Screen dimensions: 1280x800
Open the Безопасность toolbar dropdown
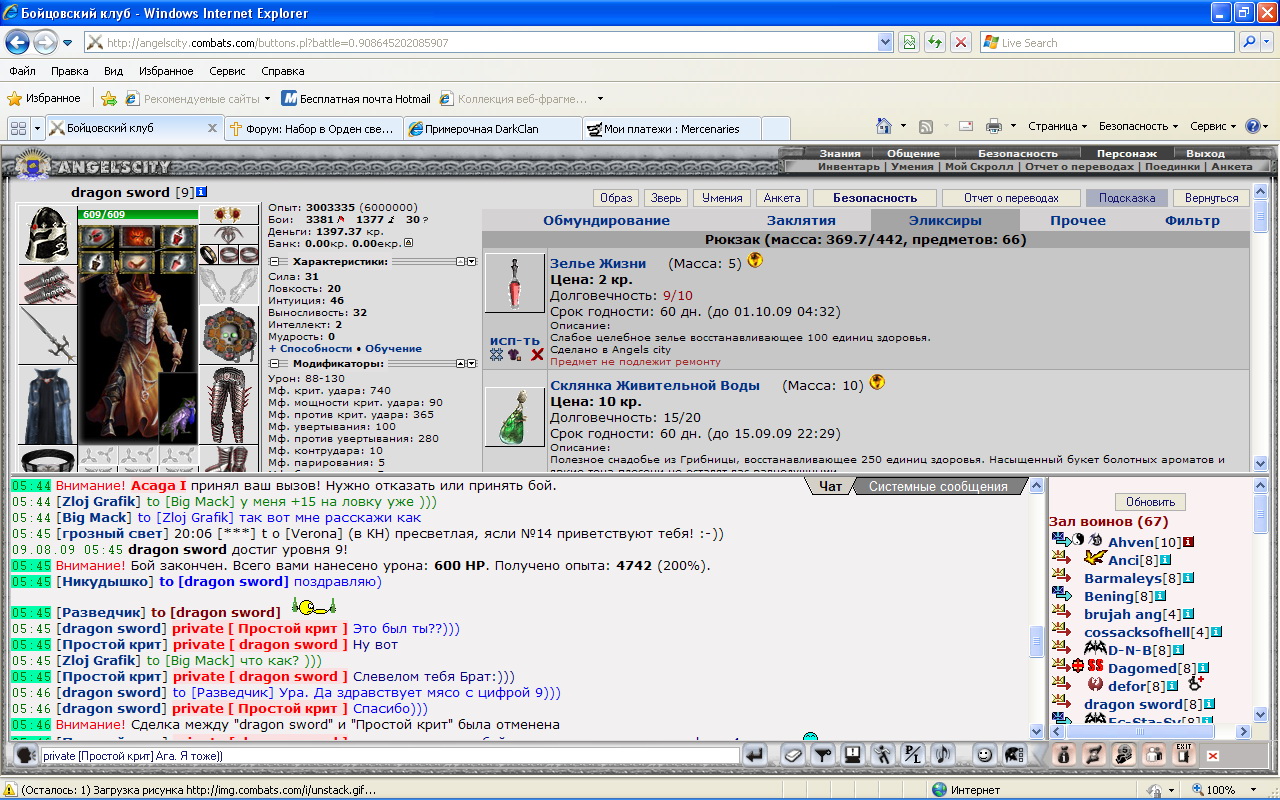coord(1138,126)
